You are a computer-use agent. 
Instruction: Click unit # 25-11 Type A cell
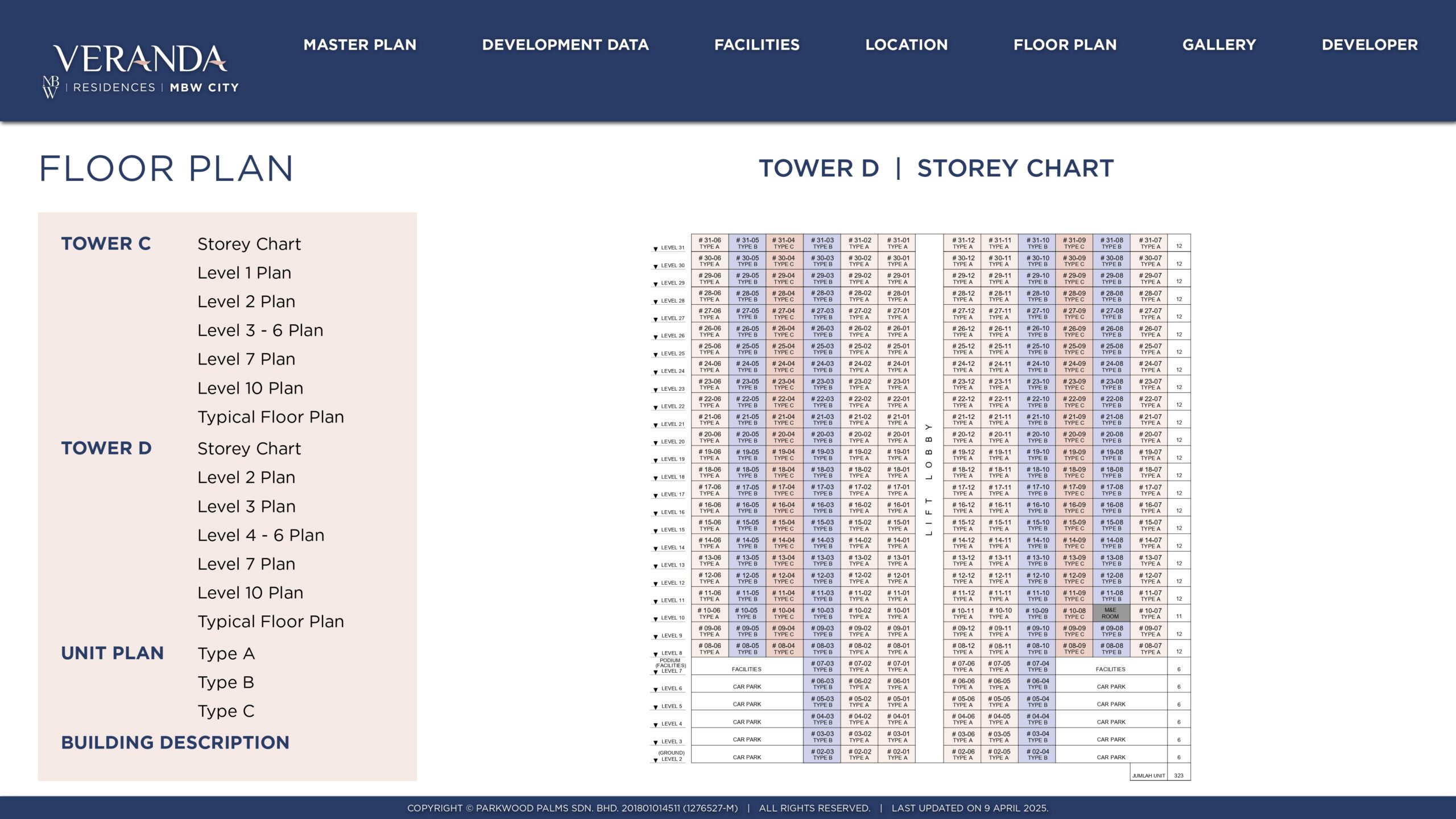(1000, 349)
